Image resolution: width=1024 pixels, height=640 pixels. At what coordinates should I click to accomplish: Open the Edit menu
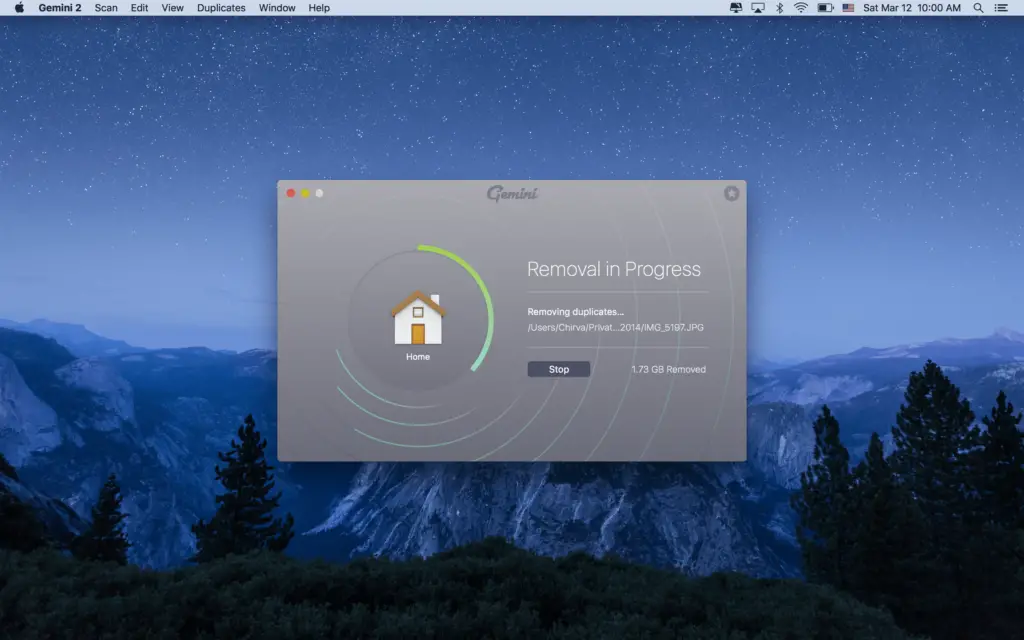click(139, 8)
